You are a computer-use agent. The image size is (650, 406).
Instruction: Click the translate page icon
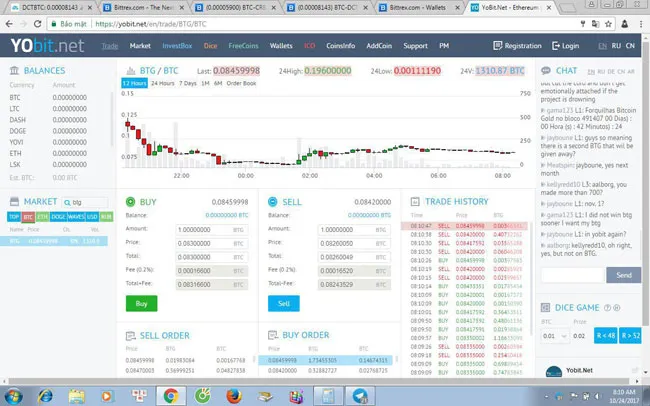click(x=595, y=24)
